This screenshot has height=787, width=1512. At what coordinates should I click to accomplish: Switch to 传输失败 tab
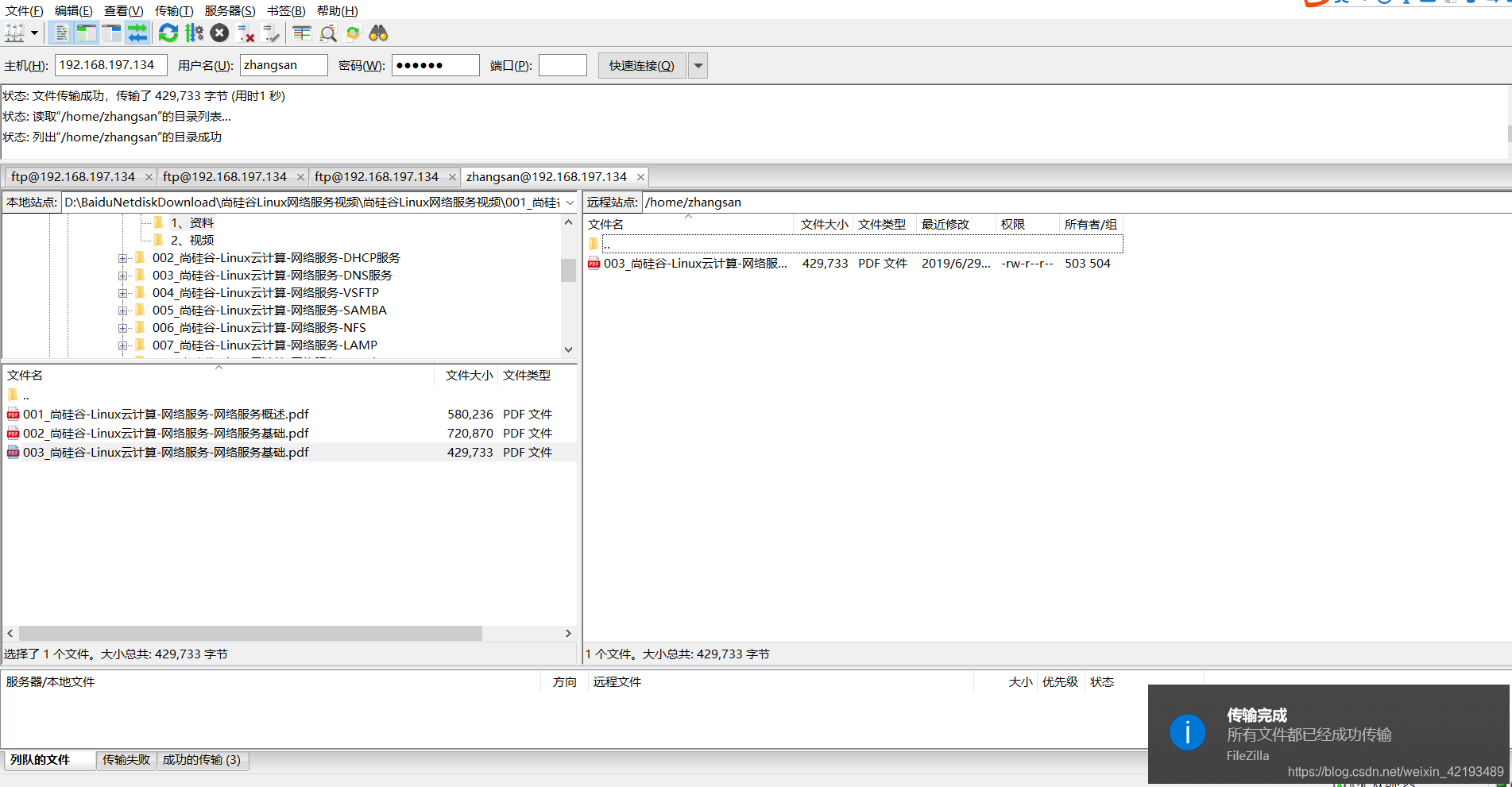click(x=126, y=760)
